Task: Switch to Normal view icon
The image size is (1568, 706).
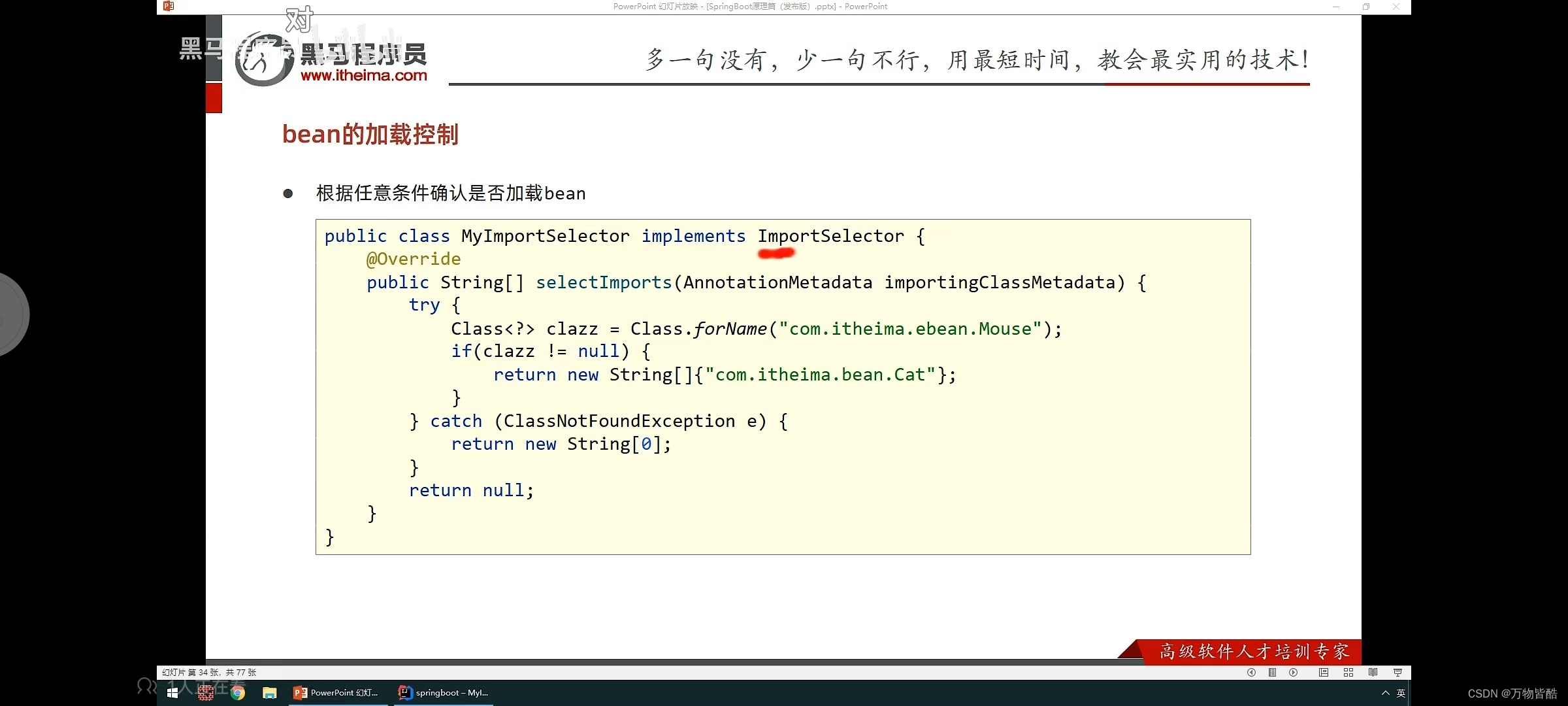Action: pyautogui.click(x=1324, y=673)
